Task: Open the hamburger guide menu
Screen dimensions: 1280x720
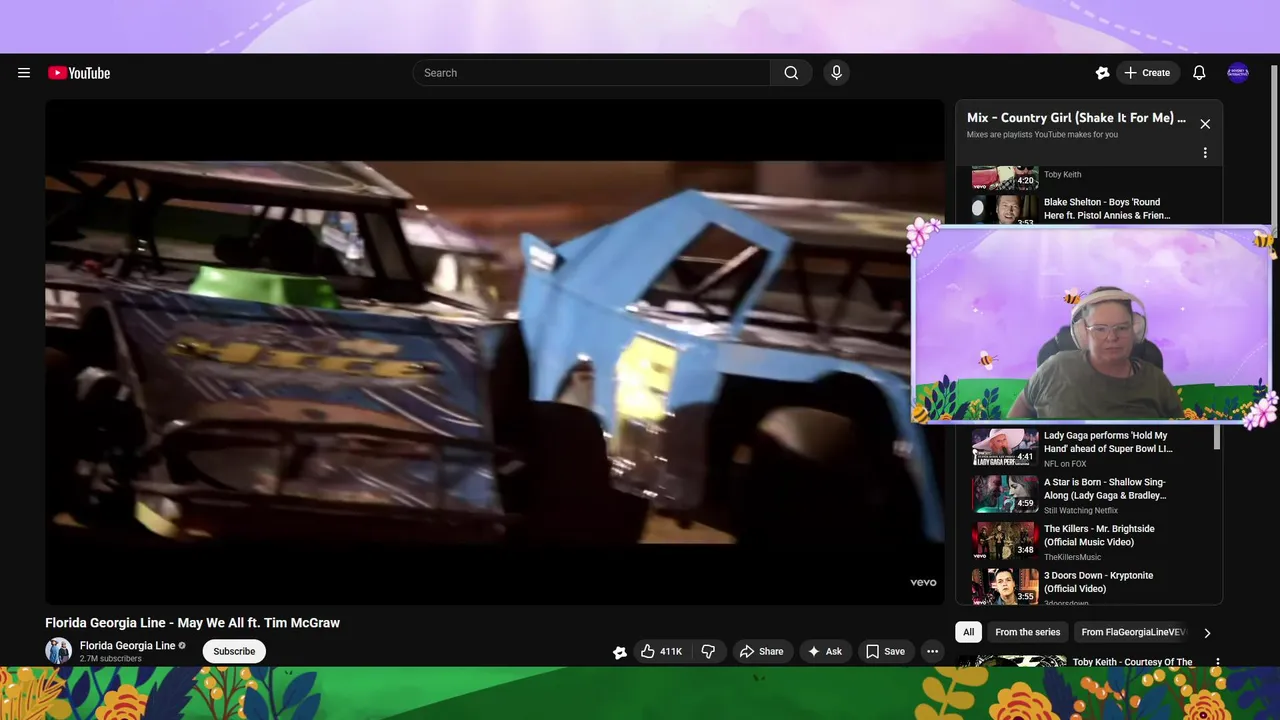Action: pyautogui.click(x=24, y=73)
